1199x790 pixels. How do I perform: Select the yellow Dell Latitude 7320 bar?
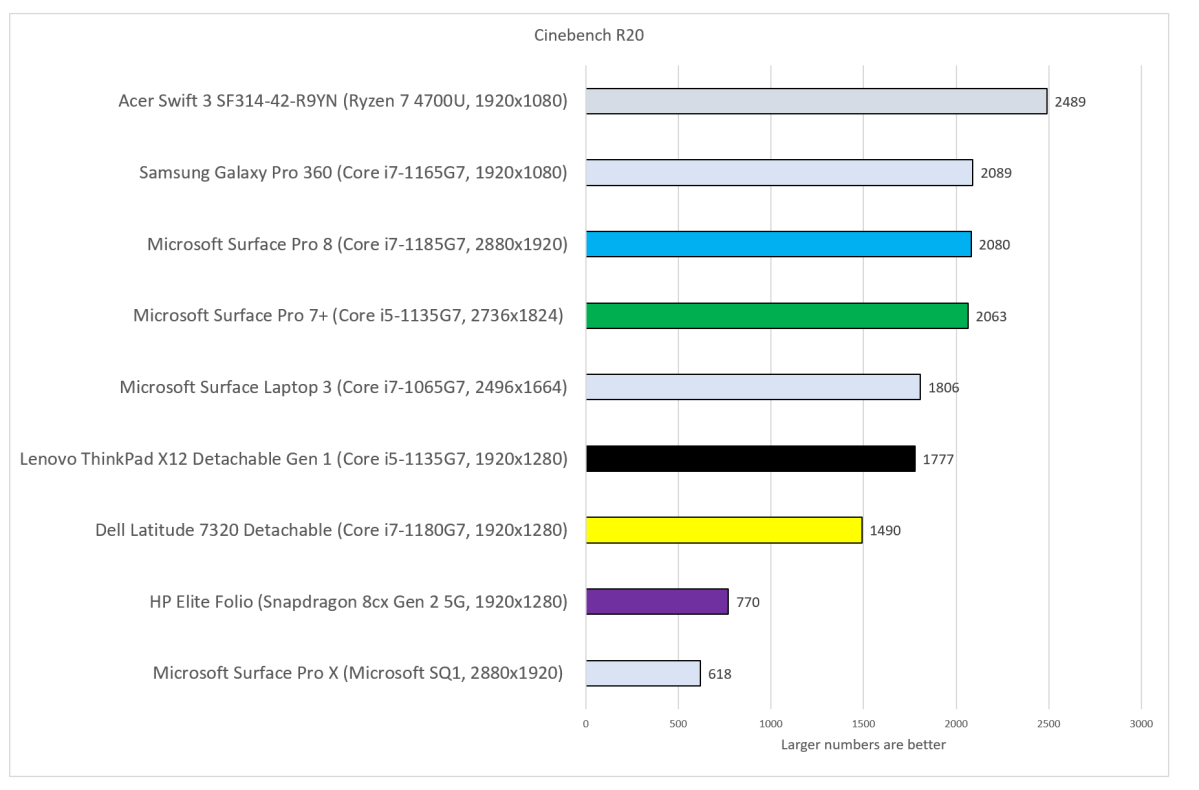(x=724, y=530)
